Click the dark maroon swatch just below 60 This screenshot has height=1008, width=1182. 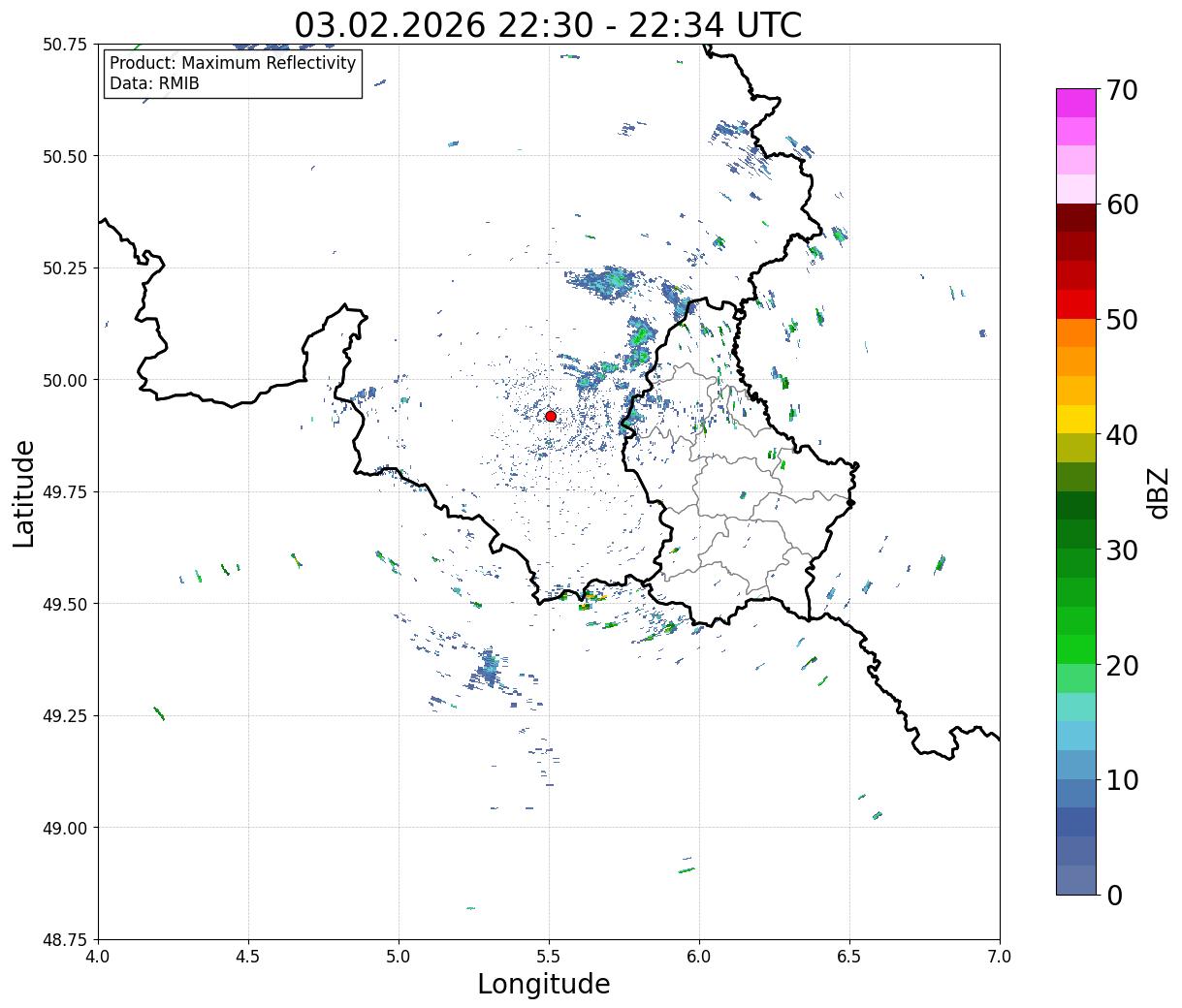[1076, 217]
